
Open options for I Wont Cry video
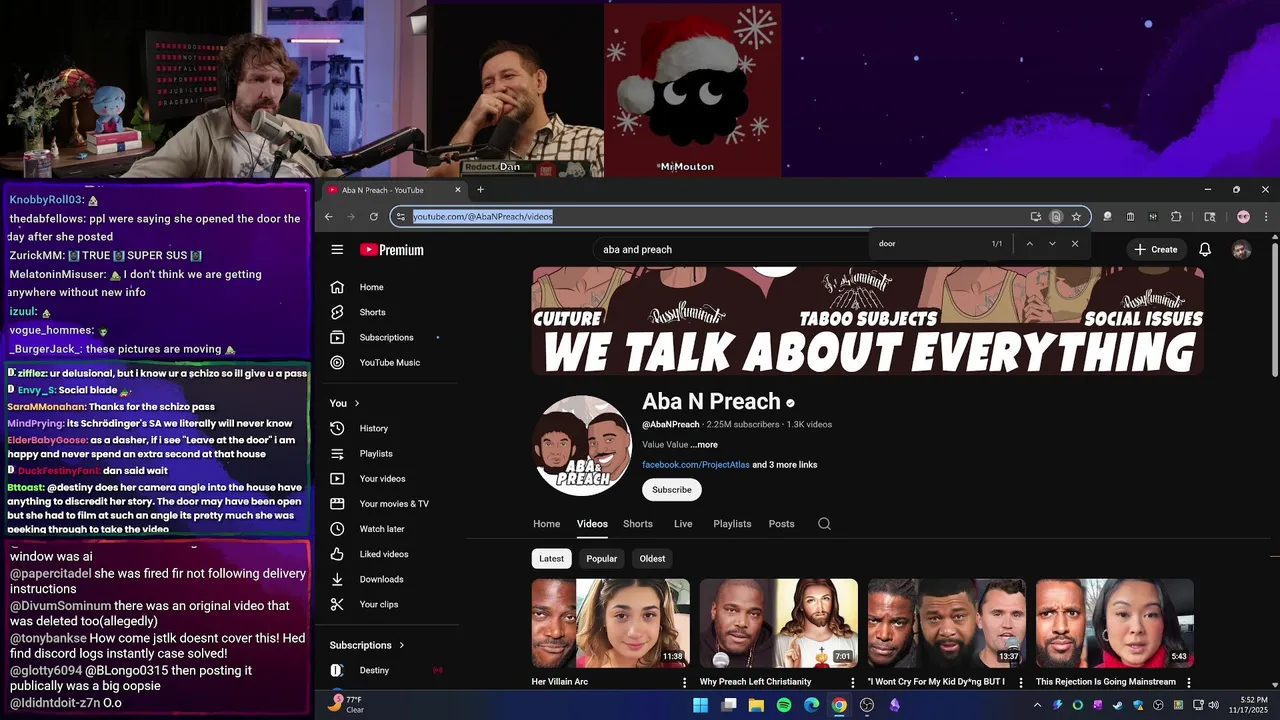tap(1021, 682)
